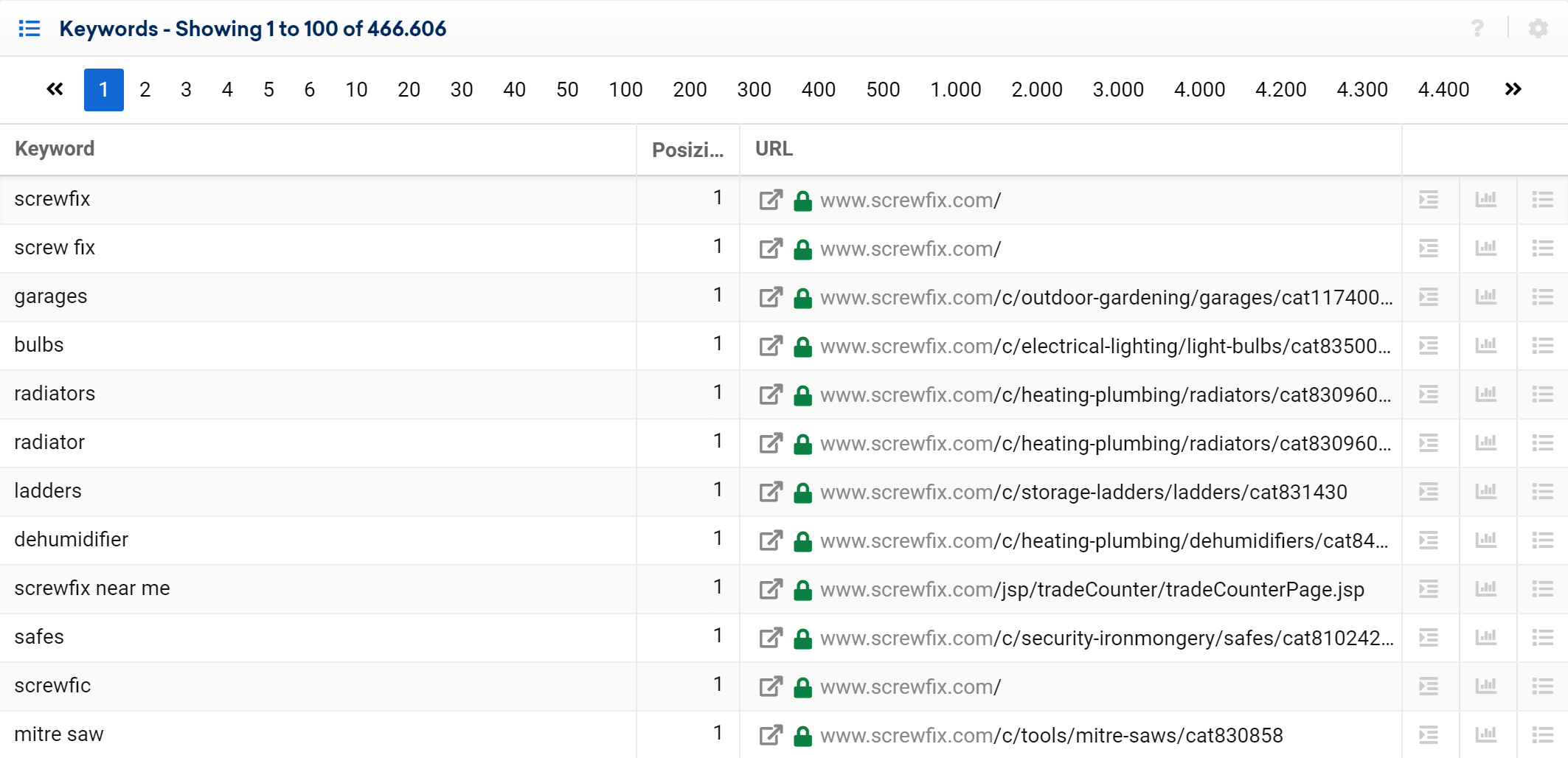The height and width of the screenshot is (758, 1568).
Task: Go to last page with double-right arrow
Action: pyautogui.click(x=1513, y=89)
